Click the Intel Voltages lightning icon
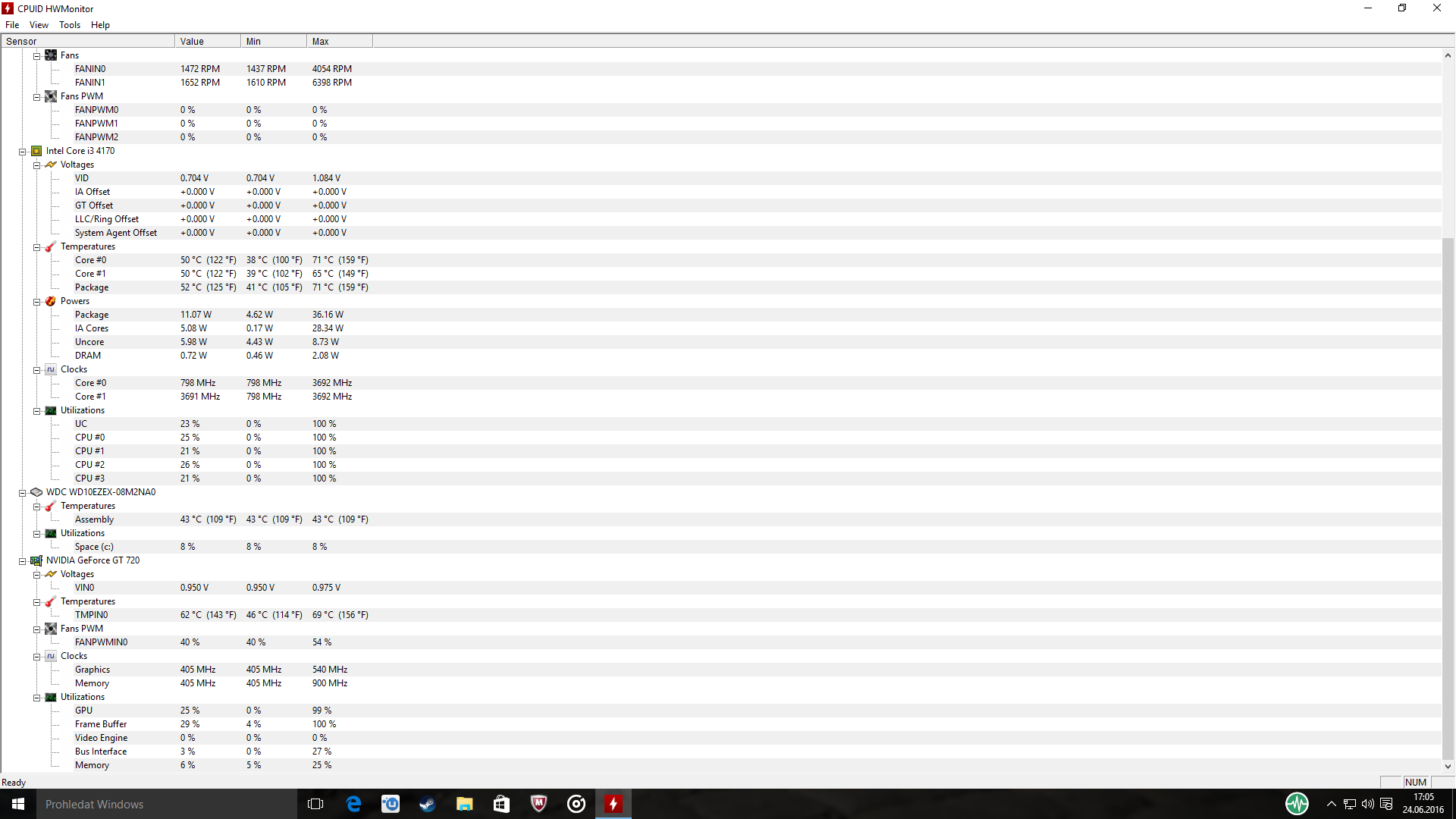 (51, 165)
